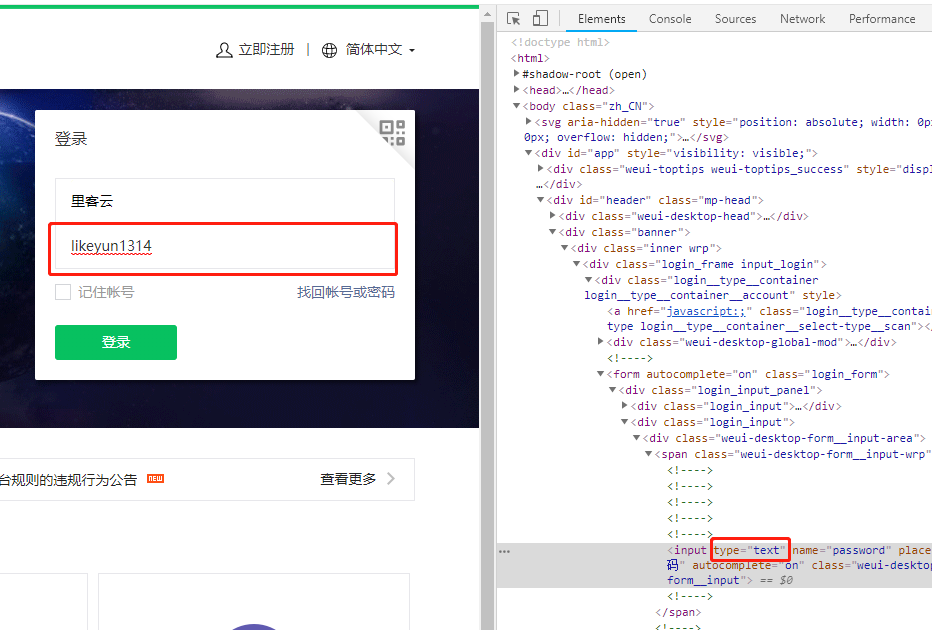This screenshot has height=630, width=932.
Task: Click the 里客云 account input field
Action: [225, 201]
